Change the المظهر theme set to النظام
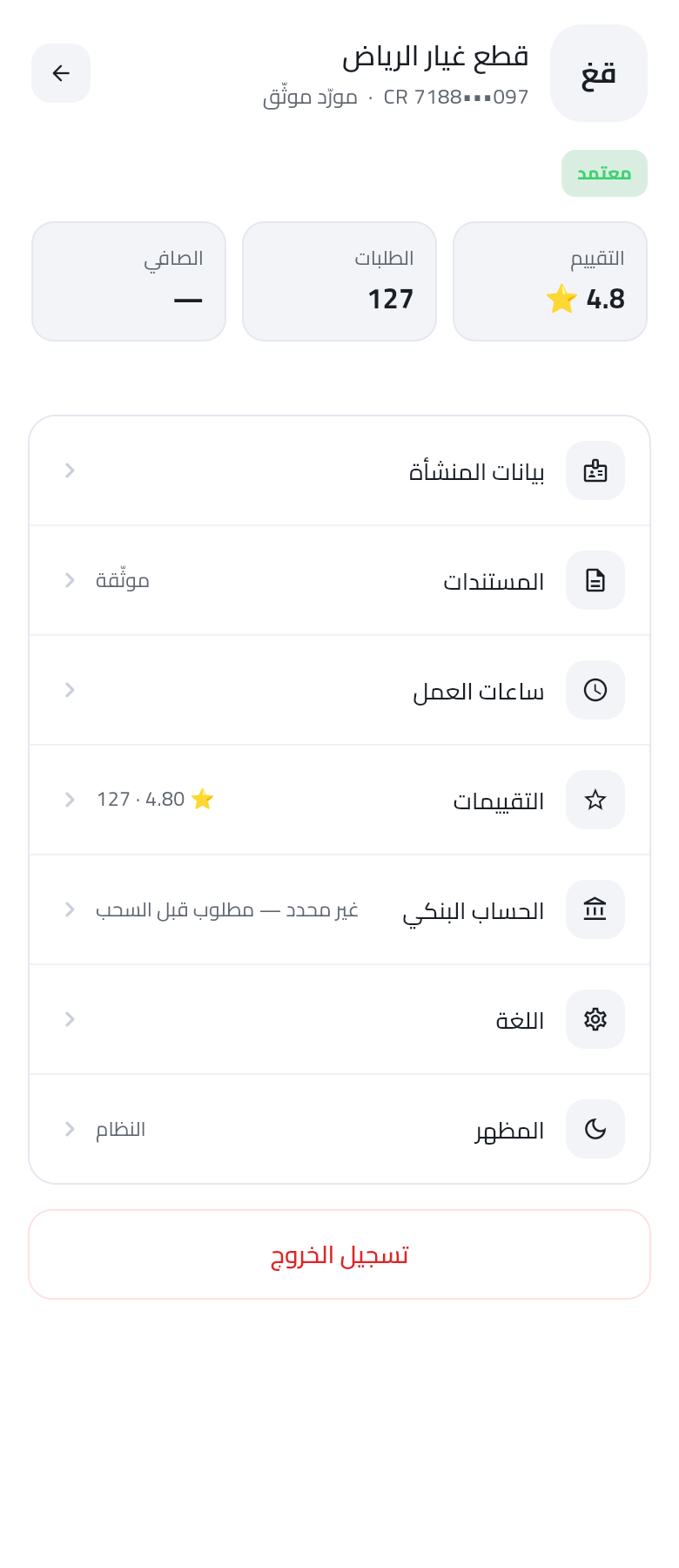 click(x=339, y=1129)
